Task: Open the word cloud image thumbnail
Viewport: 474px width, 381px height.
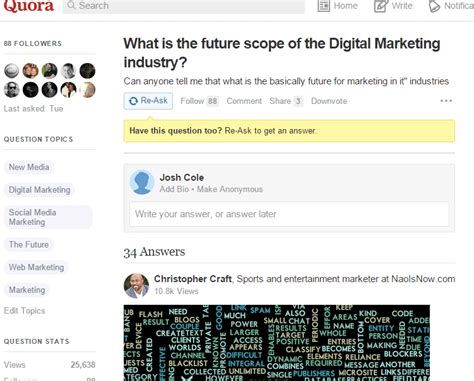Action: coord(277,343)
